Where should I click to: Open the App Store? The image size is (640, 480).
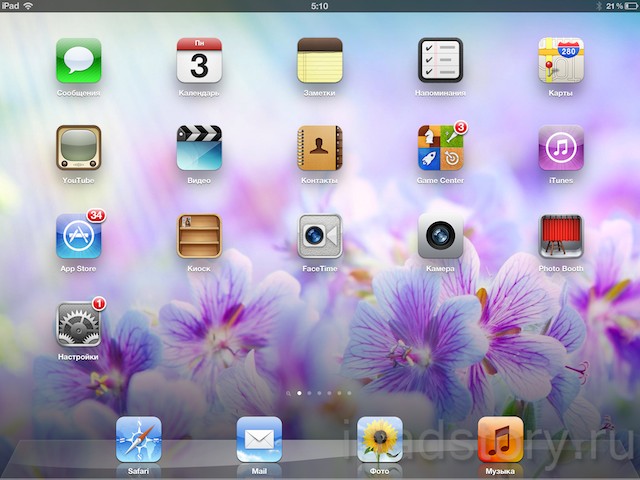[78, 236]
